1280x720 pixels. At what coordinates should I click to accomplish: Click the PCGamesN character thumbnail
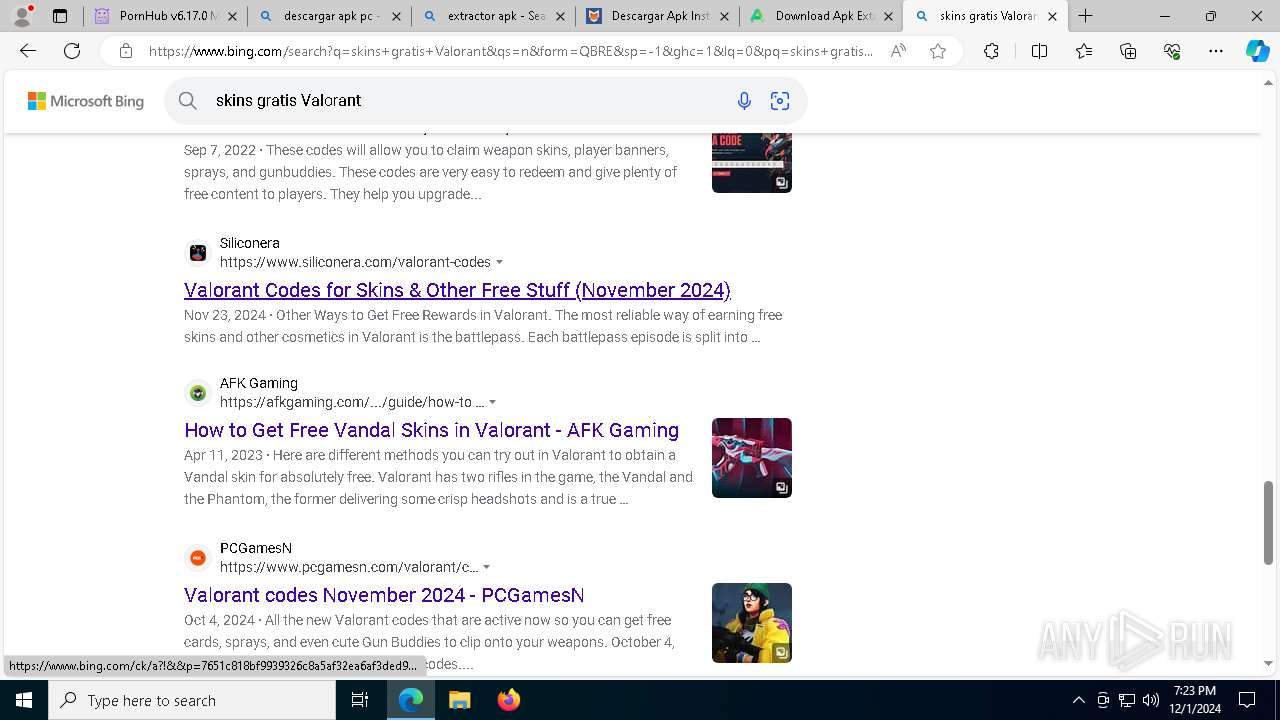coord(752,623)
